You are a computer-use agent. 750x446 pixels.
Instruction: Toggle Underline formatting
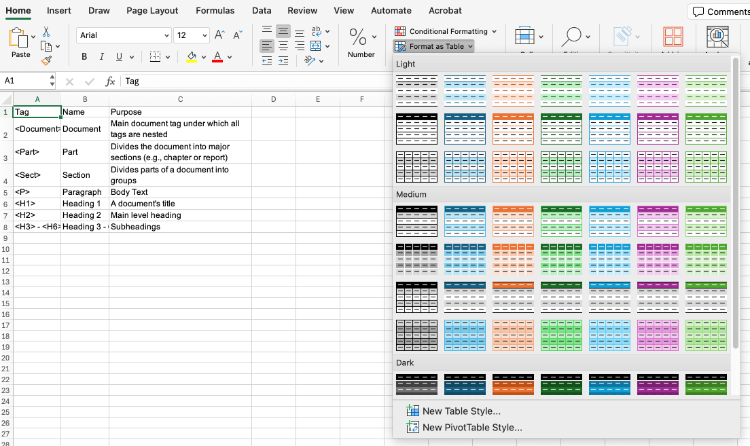tap(118, 57)
